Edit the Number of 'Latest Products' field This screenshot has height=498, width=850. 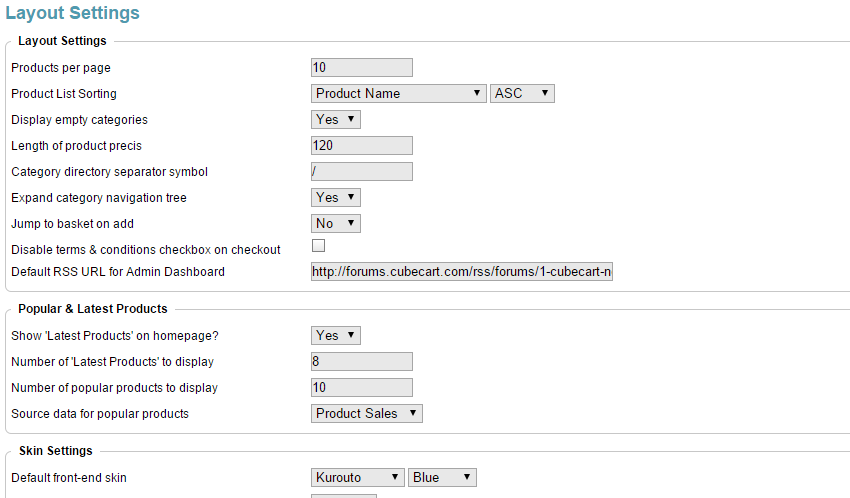pos(362,361)
